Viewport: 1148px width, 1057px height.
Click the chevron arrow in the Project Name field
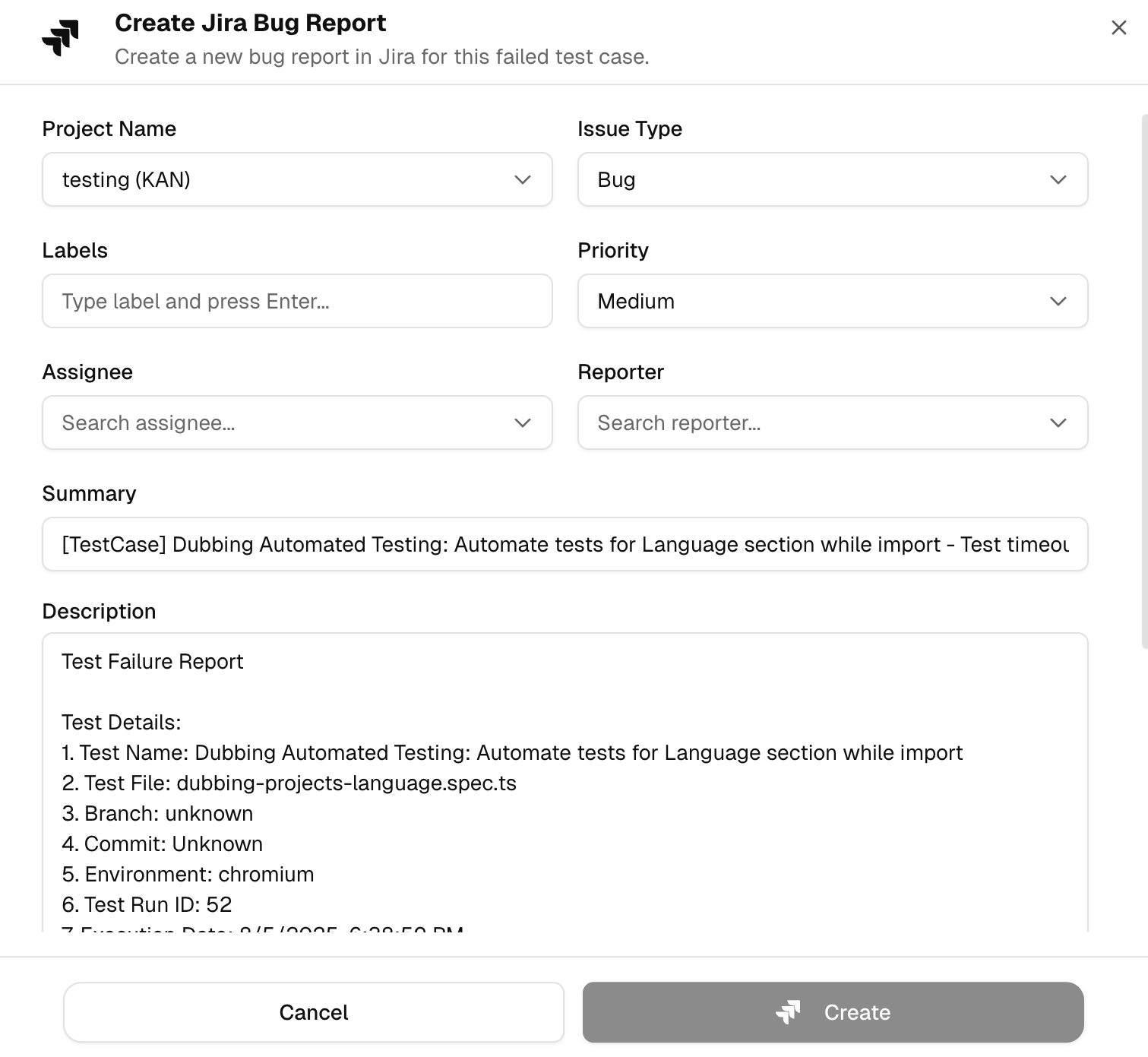[522, 180]
